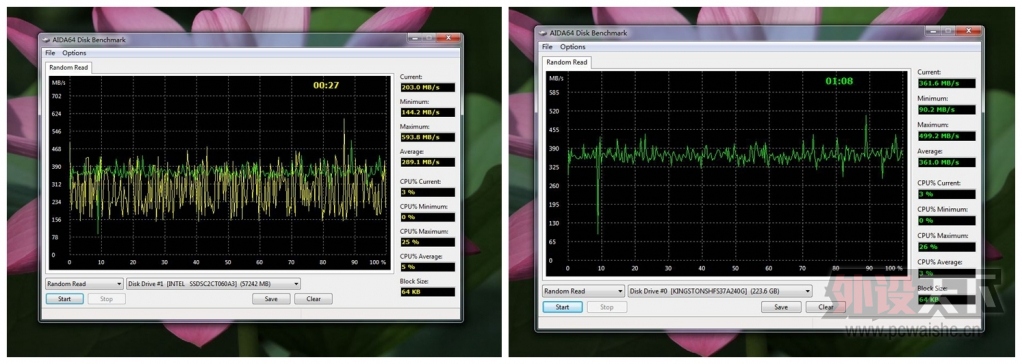Click the CPU% Minimum value in the Kingston window
1022x364 pixels.
tap(946, 220)
